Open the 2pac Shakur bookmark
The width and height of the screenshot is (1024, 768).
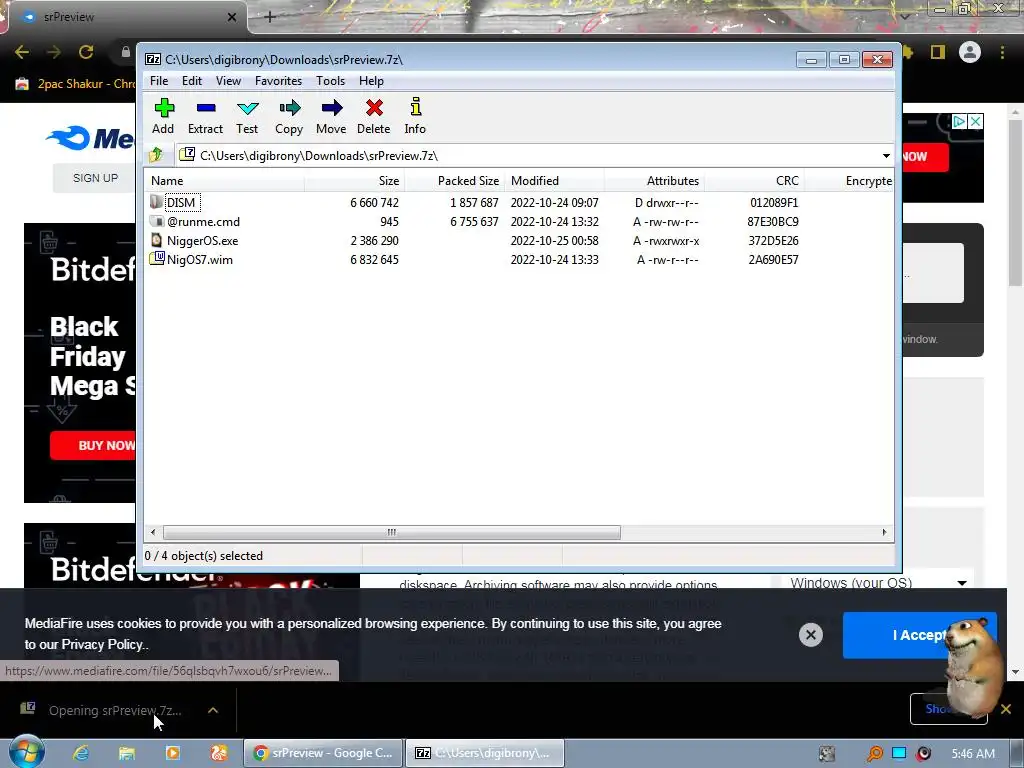[x=75, y=84]
